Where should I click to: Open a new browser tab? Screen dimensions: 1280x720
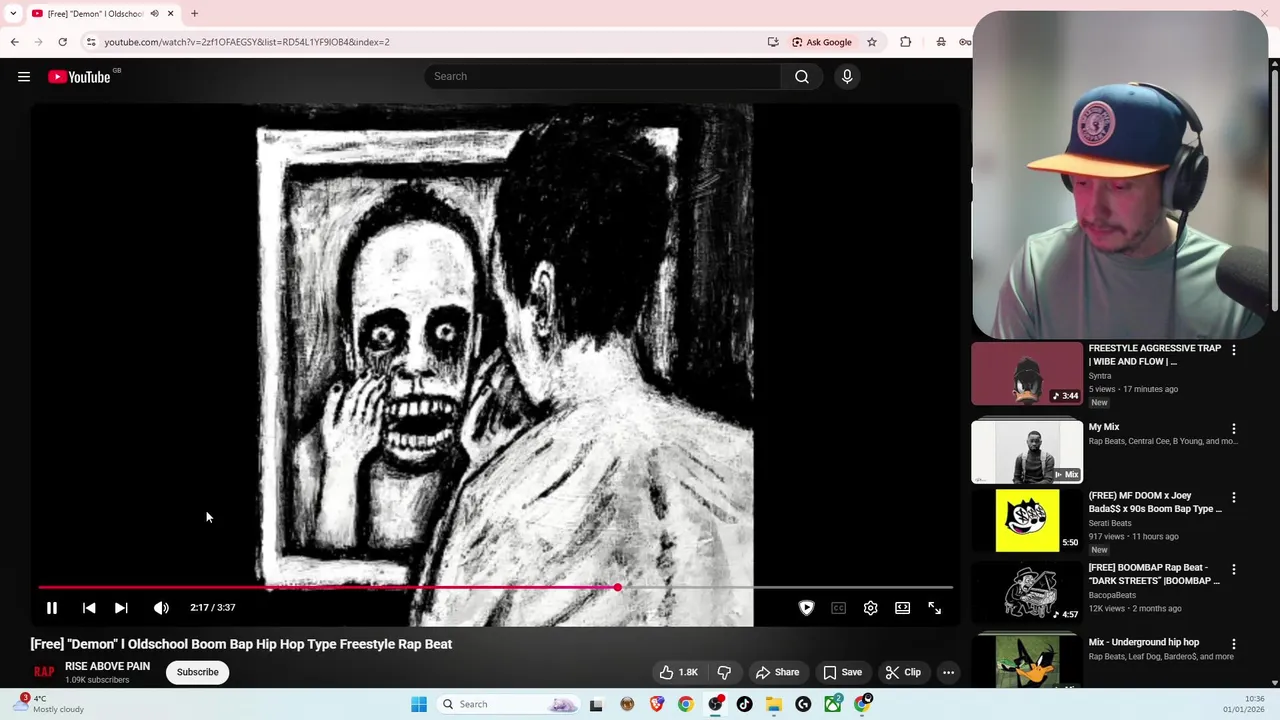coord(194,13)
